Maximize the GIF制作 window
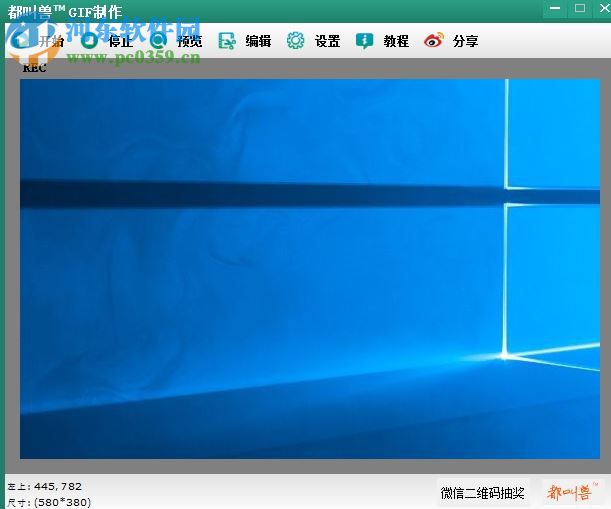Screen dimensions: 611x509 pyautogui.click(x=580, y=8)
